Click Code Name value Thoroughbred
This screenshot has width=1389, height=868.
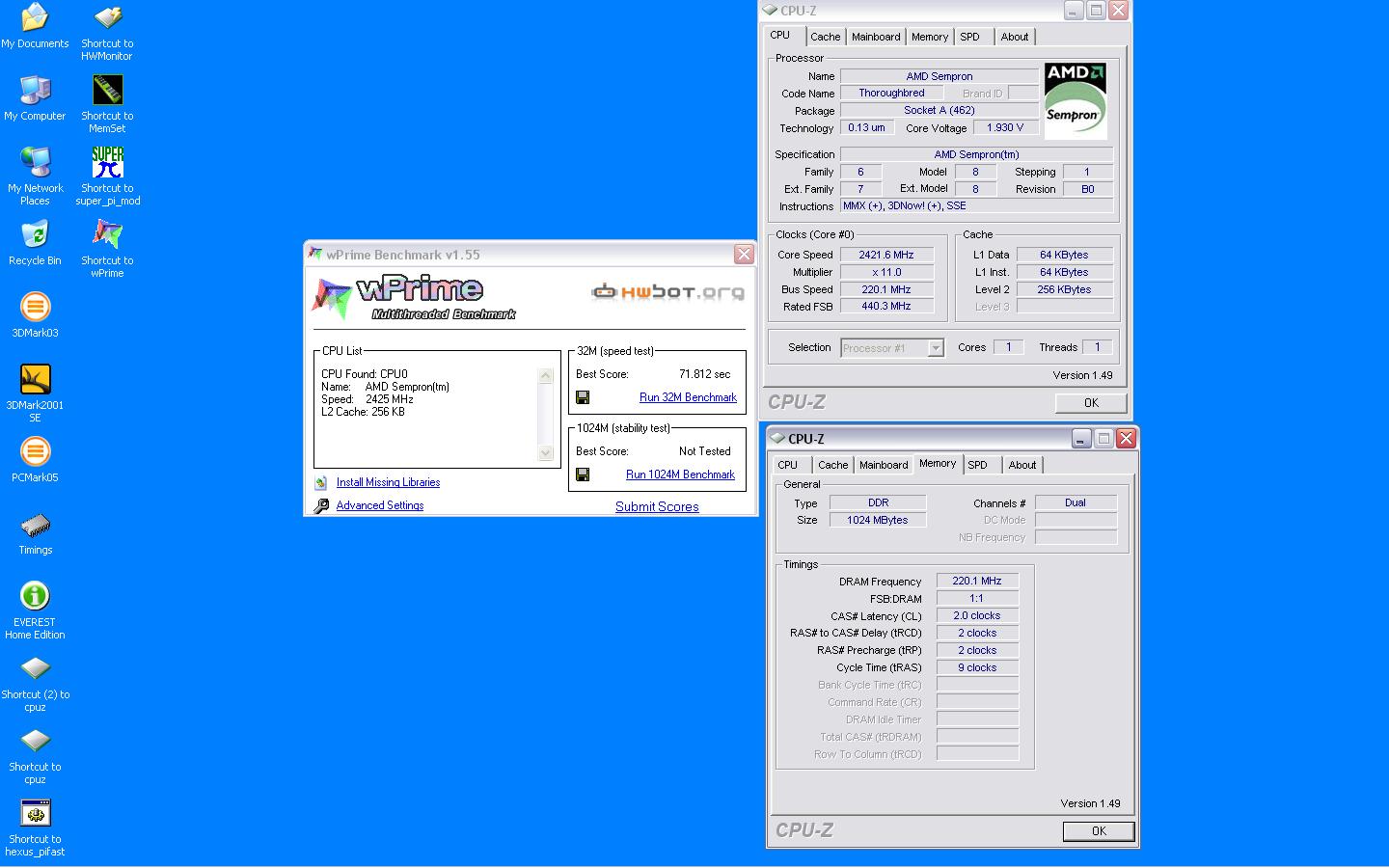[x=891, y=94]
